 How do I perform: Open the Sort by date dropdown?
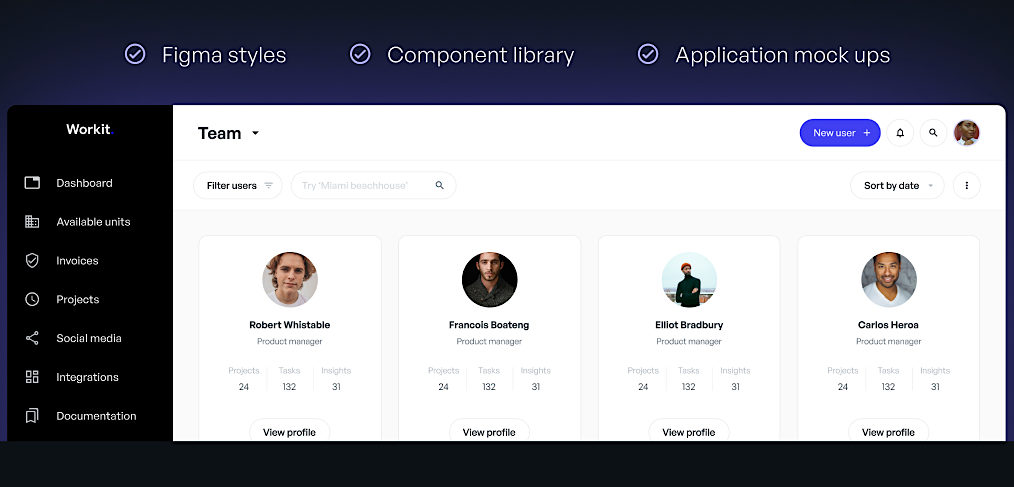pyautogui.click(x=897, y=186)
